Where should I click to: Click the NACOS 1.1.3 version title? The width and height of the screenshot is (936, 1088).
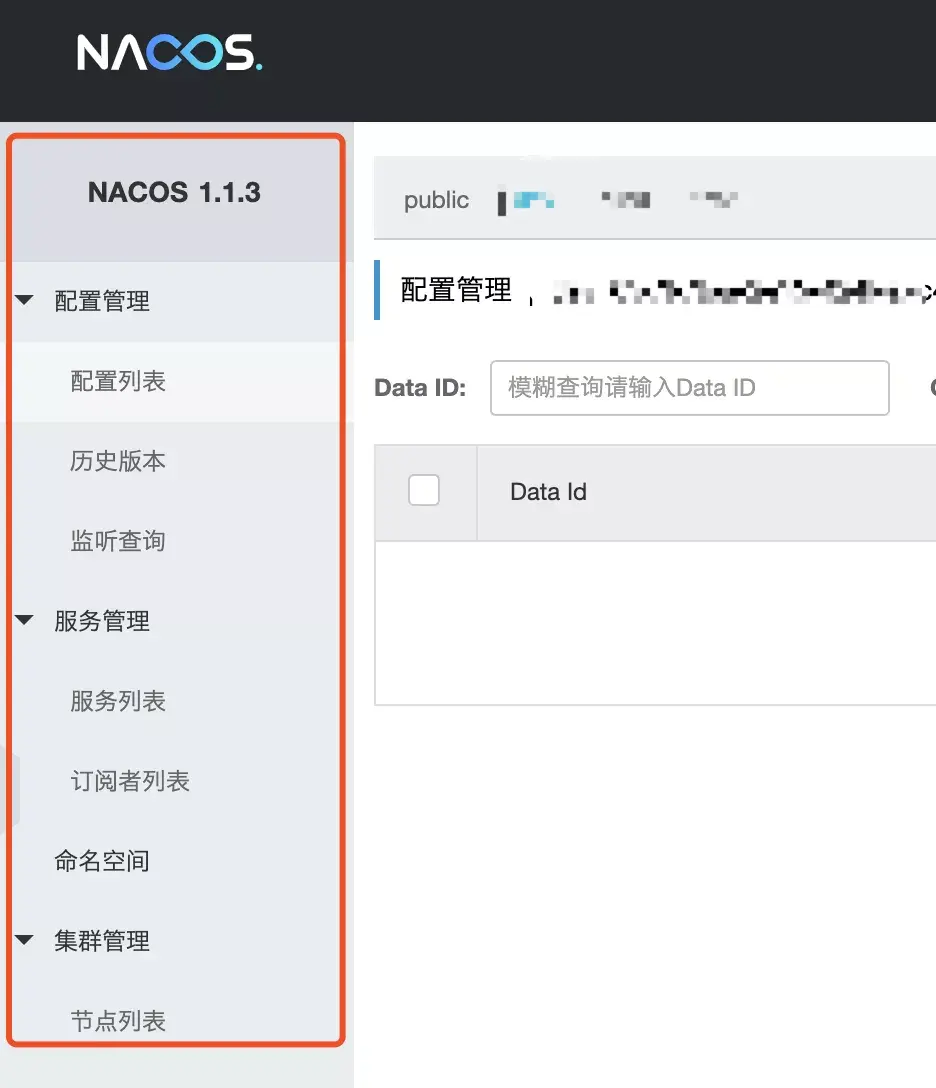[174, 192]
